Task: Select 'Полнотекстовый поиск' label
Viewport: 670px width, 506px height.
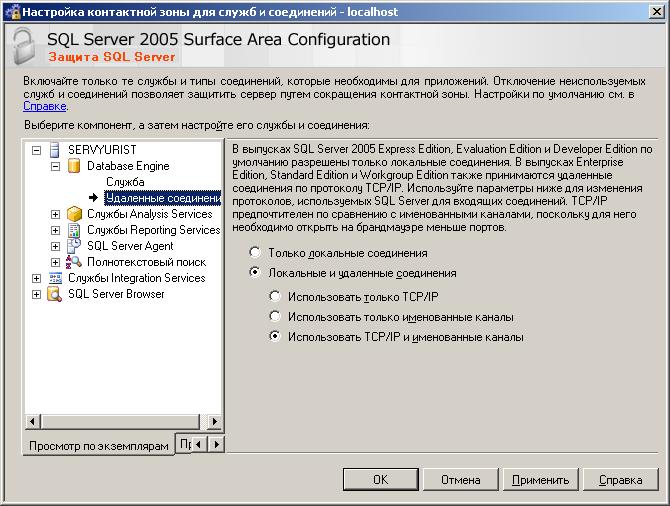Action: 147,262
